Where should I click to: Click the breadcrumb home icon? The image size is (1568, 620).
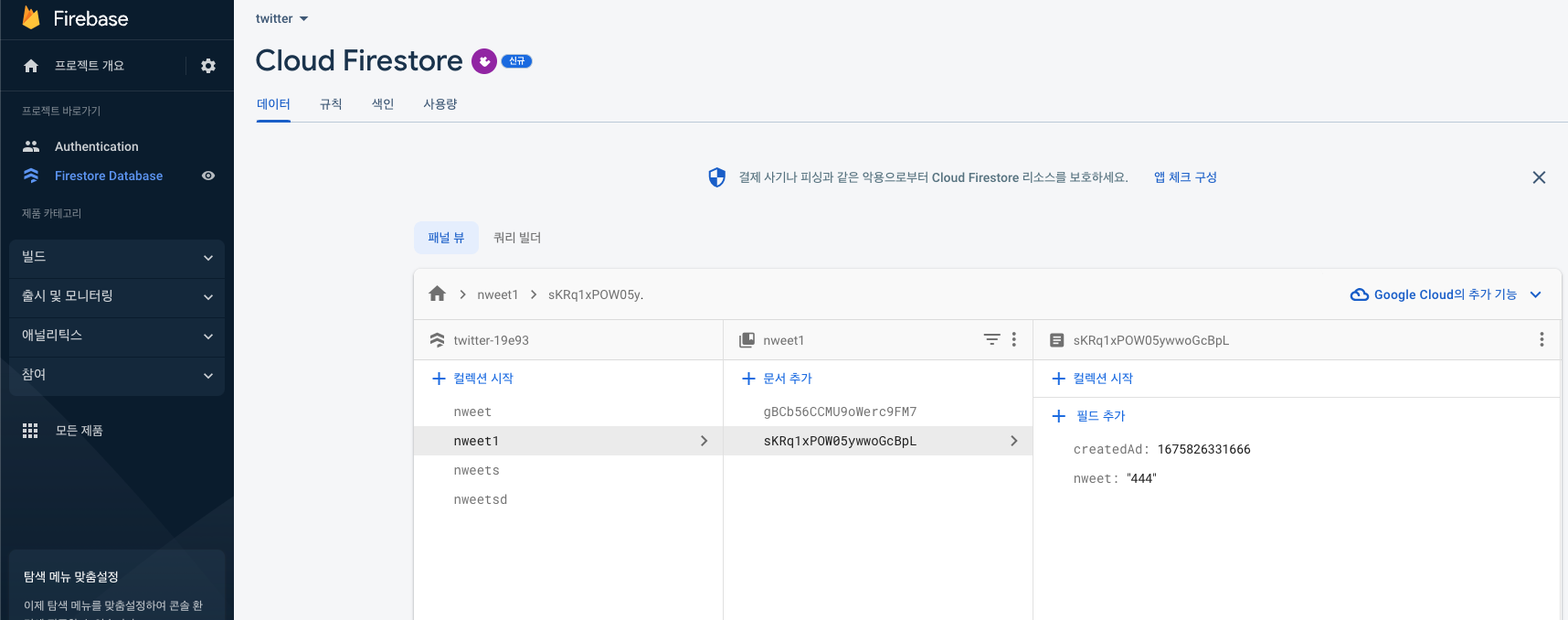437,294
